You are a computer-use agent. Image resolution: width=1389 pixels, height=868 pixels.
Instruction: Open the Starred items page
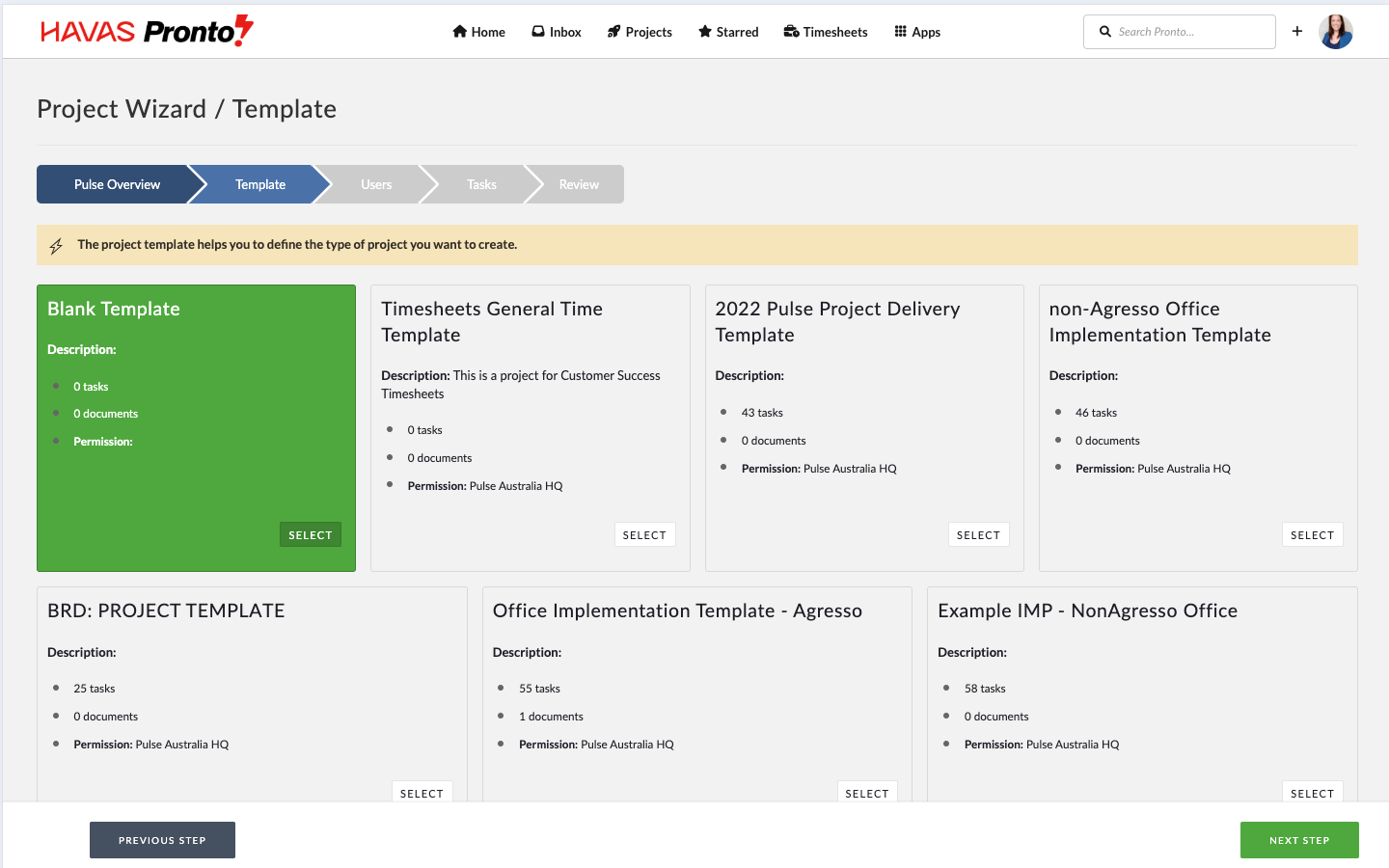coord(728,32)
